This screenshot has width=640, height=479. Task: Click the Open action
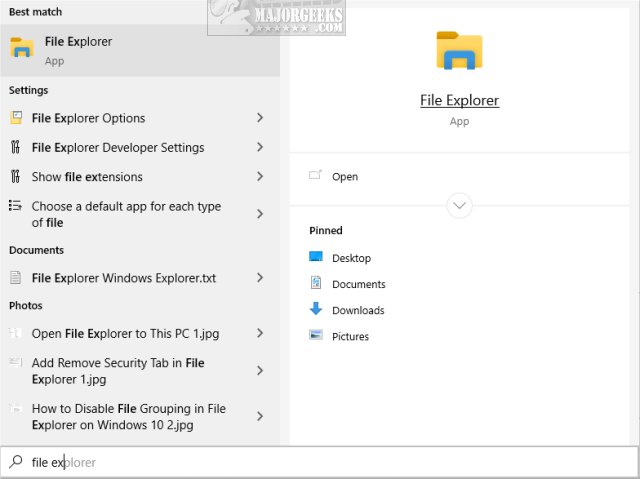(x=345, y=177)
